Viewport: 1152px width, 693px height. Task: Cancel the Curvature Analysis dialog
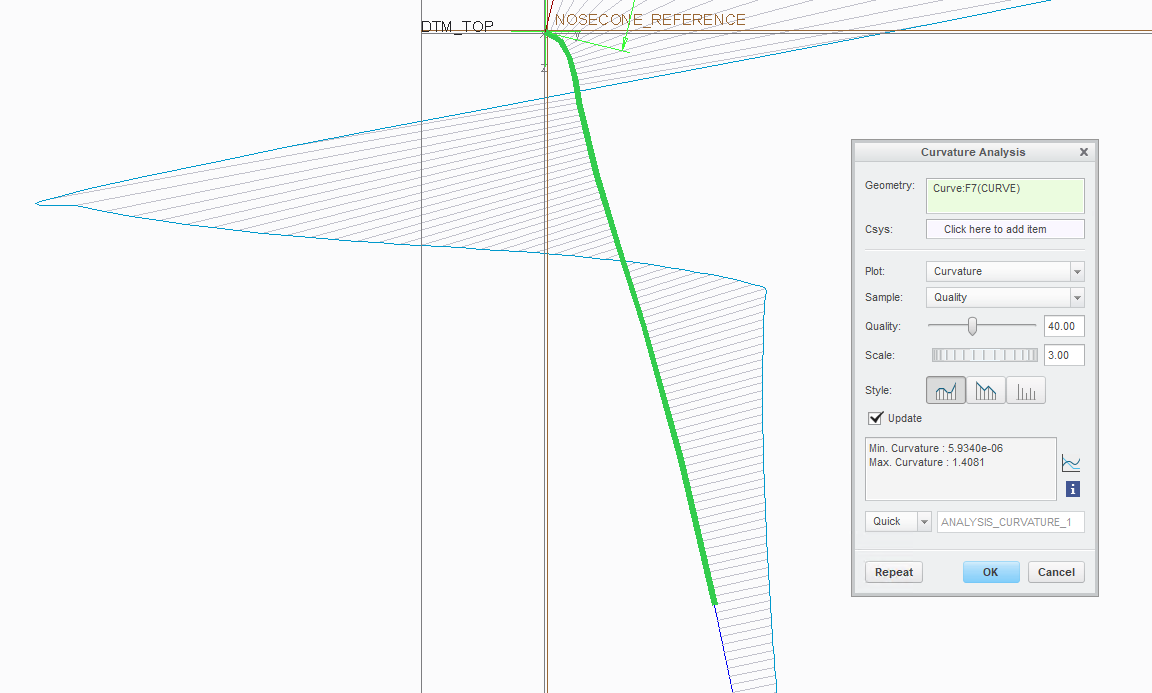point(1056,572)
